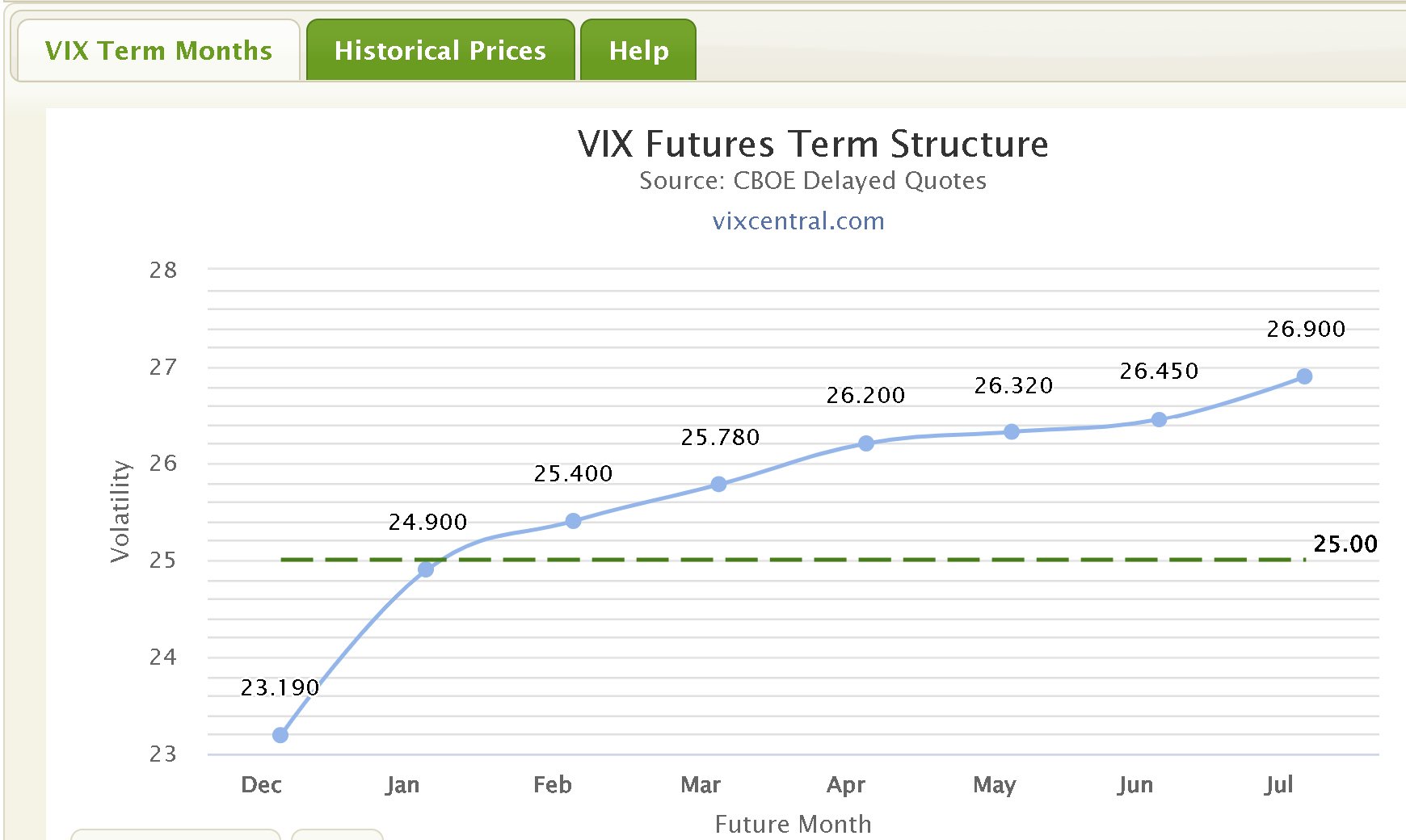This screenshot has height=840, width=1406.
Task: Select the Jan data point on curve
Action: point(426,569)
